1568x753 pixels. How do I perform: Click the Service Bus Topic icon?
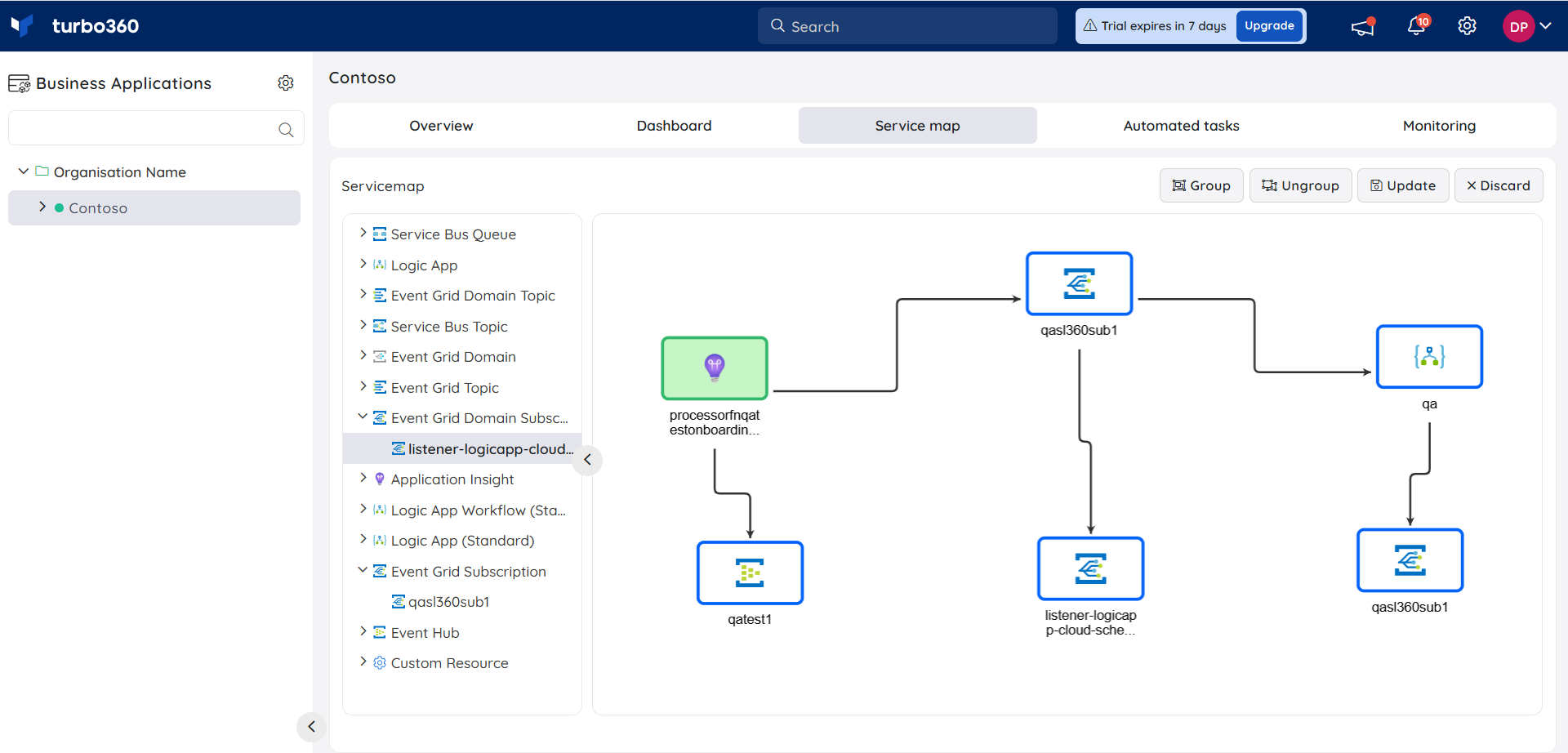click(x=380, y=327)
